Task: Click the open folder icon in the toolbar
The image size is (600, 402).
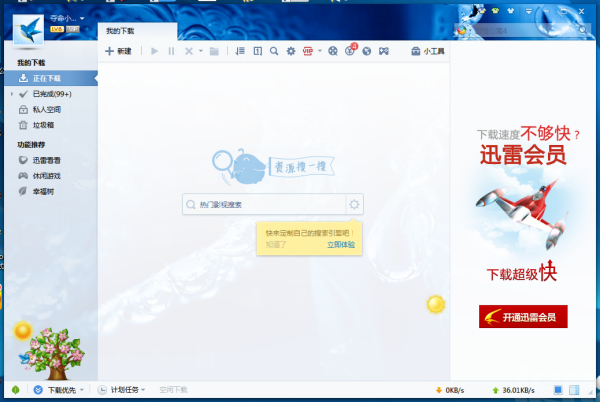Action: point(214,51)
